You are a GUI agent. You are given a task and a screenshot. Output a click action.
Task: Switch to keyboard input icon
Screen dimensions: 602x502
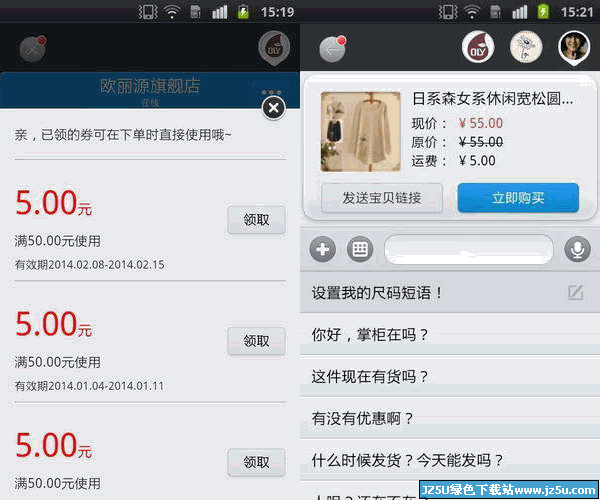[360, 250]
